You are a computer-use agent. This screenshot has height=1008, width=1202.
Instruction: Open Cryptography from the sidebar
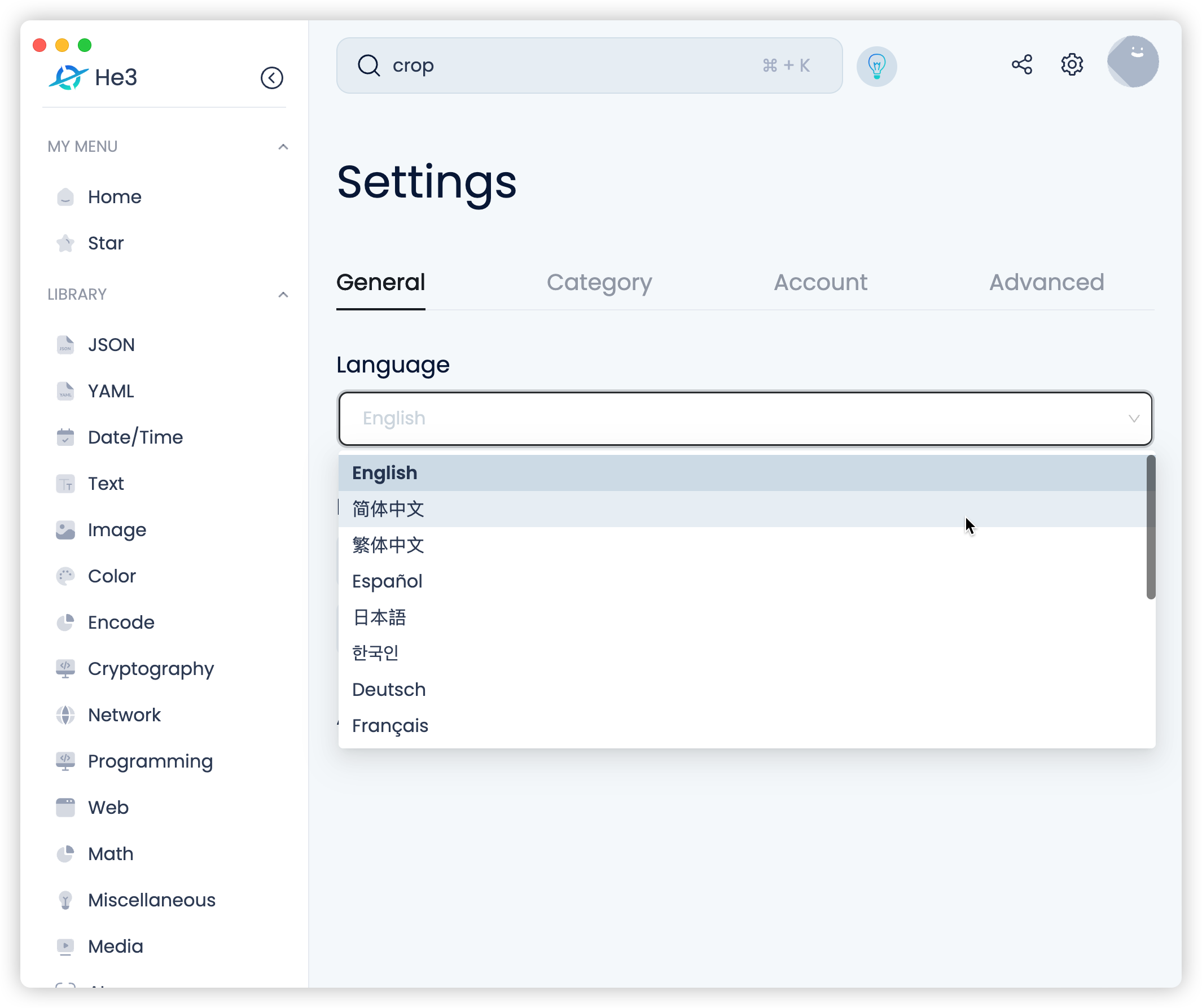point(151,669)
